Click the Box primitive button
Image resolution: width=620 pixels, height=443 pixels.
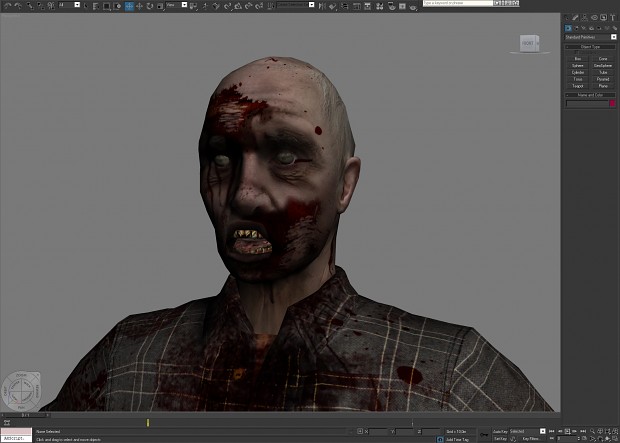[578, 59]
